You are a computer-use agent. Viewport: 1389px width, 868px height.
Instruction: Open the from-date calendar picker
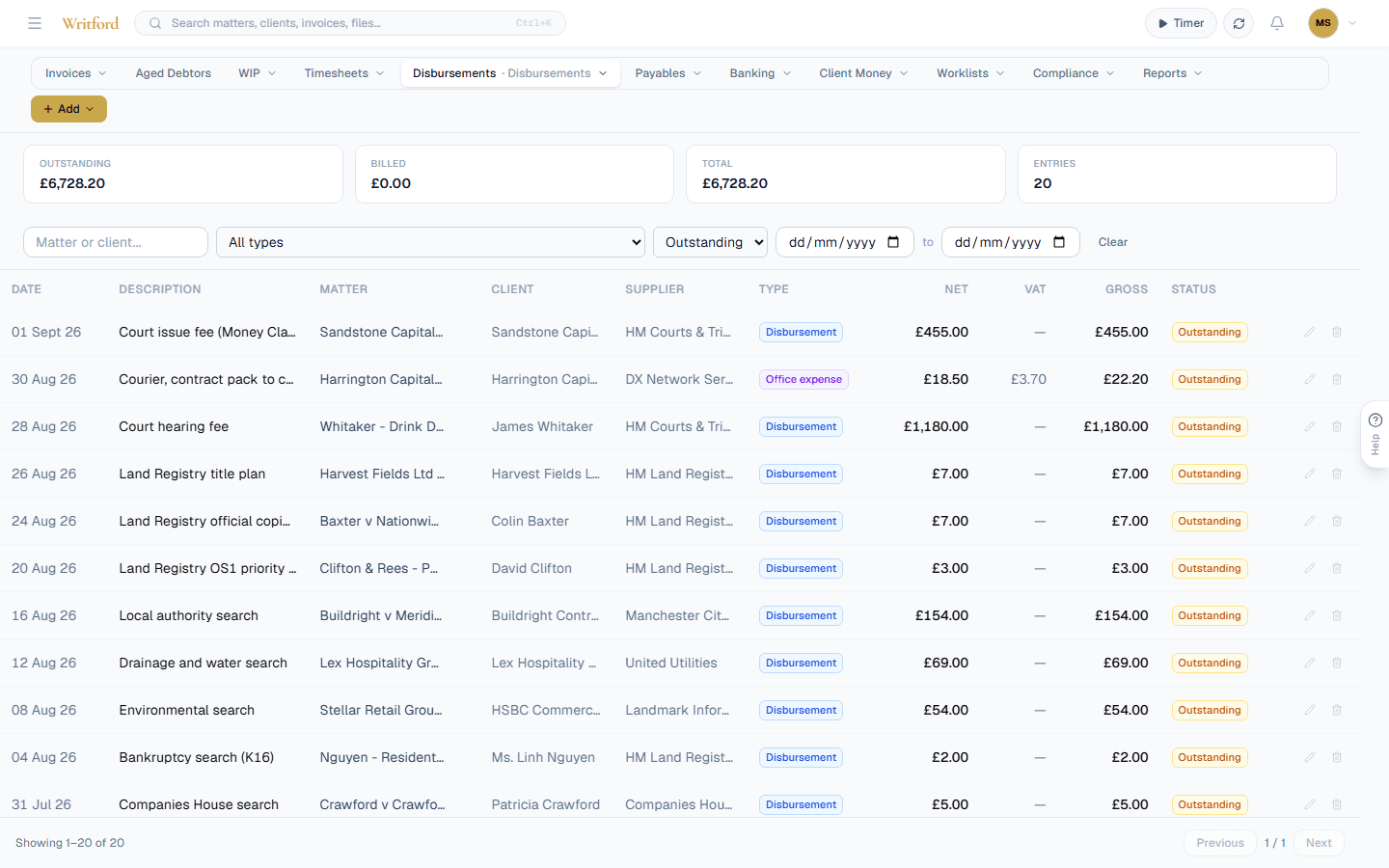coord(893,242)
